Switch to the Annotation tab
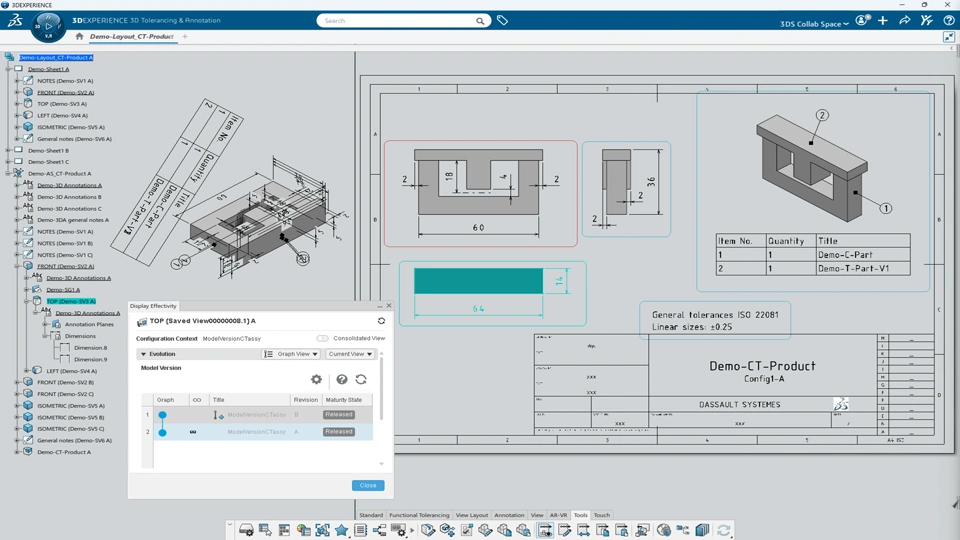 (509, 515)
